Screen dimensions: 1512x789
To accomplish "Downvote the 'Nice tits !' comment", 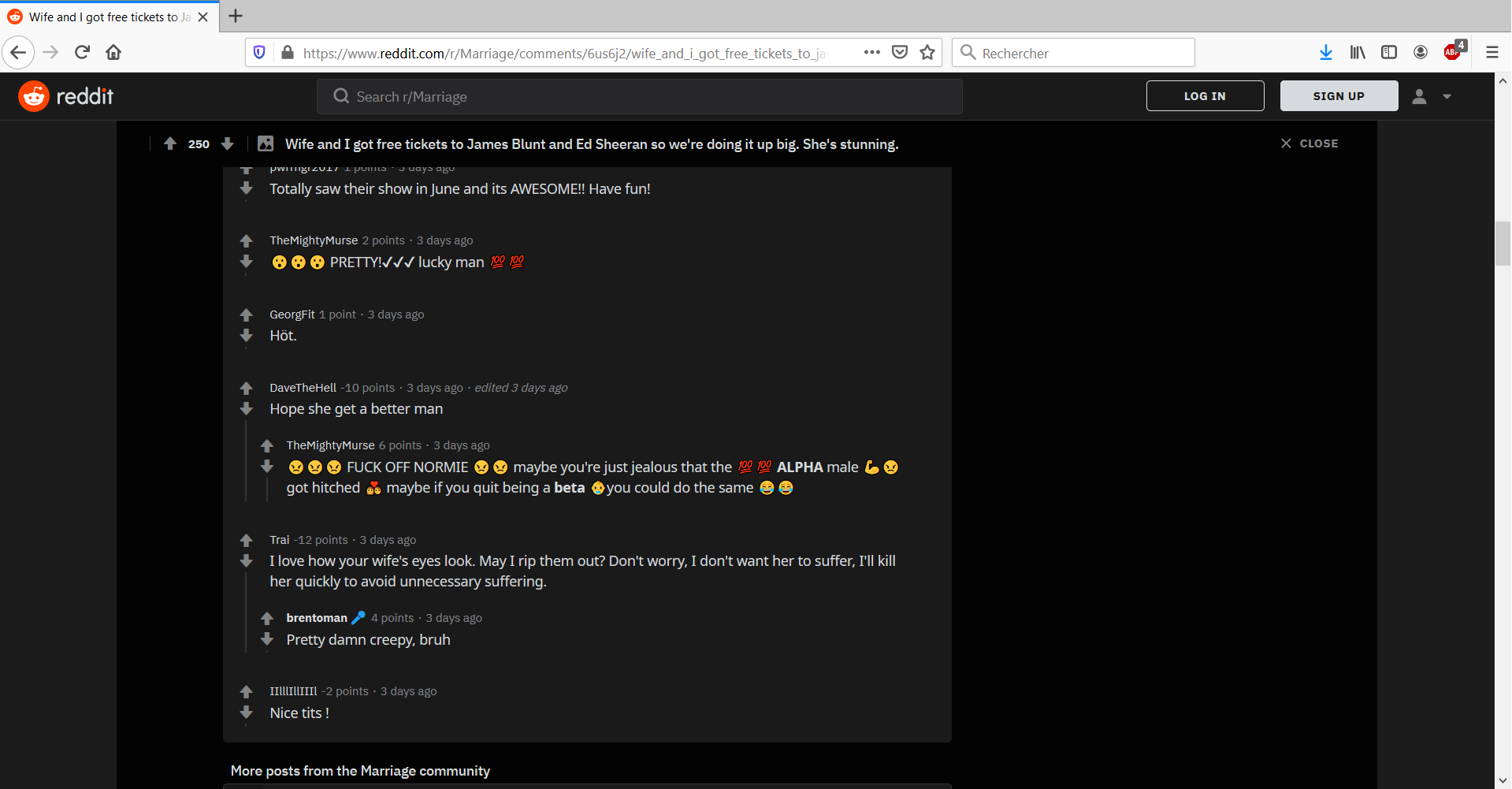I will tap(247, 712).
